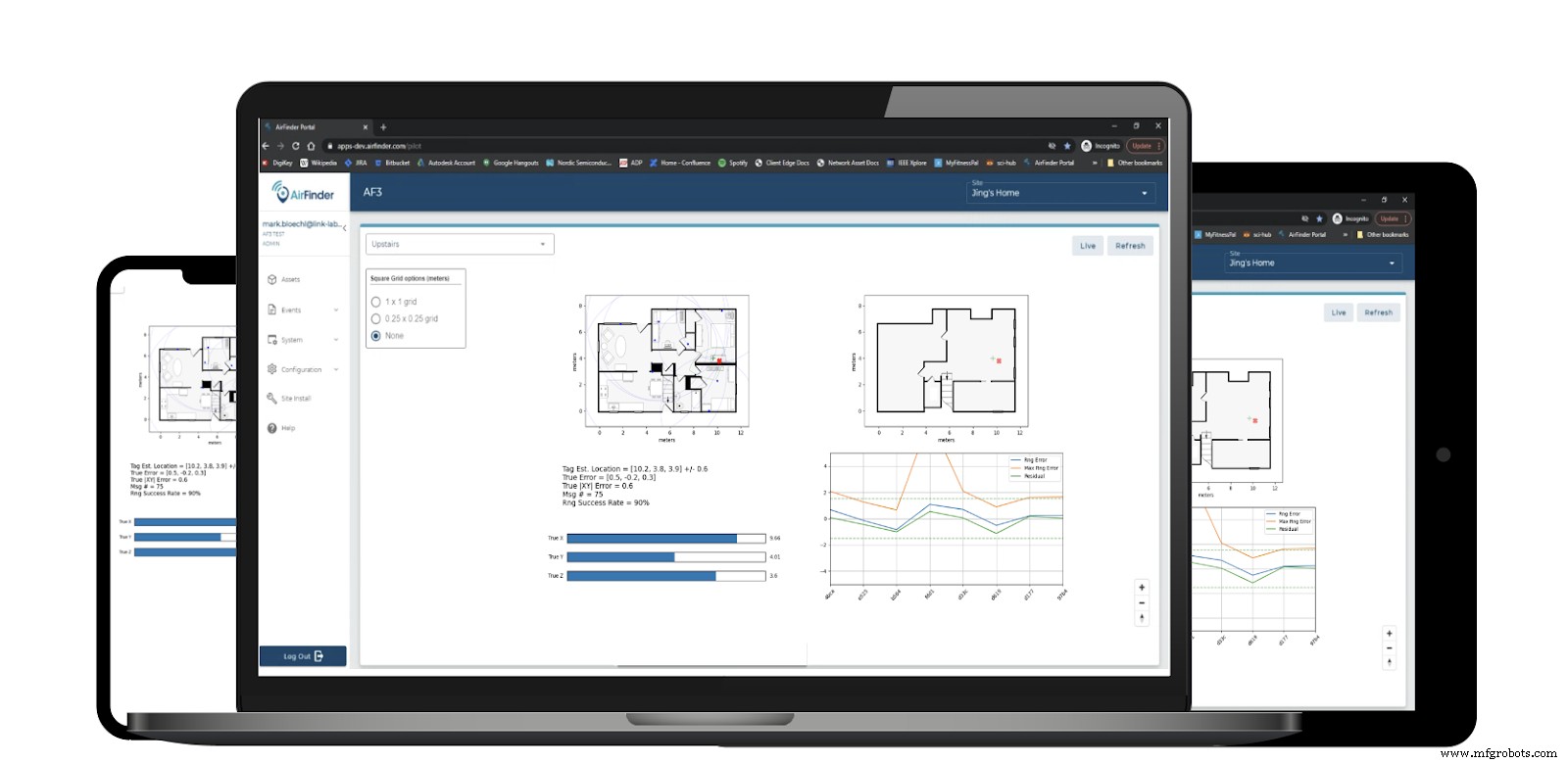The width and height of the screenshot is (1568, 763).
Task: Zoom in with the plus control on tablet
Action: [1389, 634]
